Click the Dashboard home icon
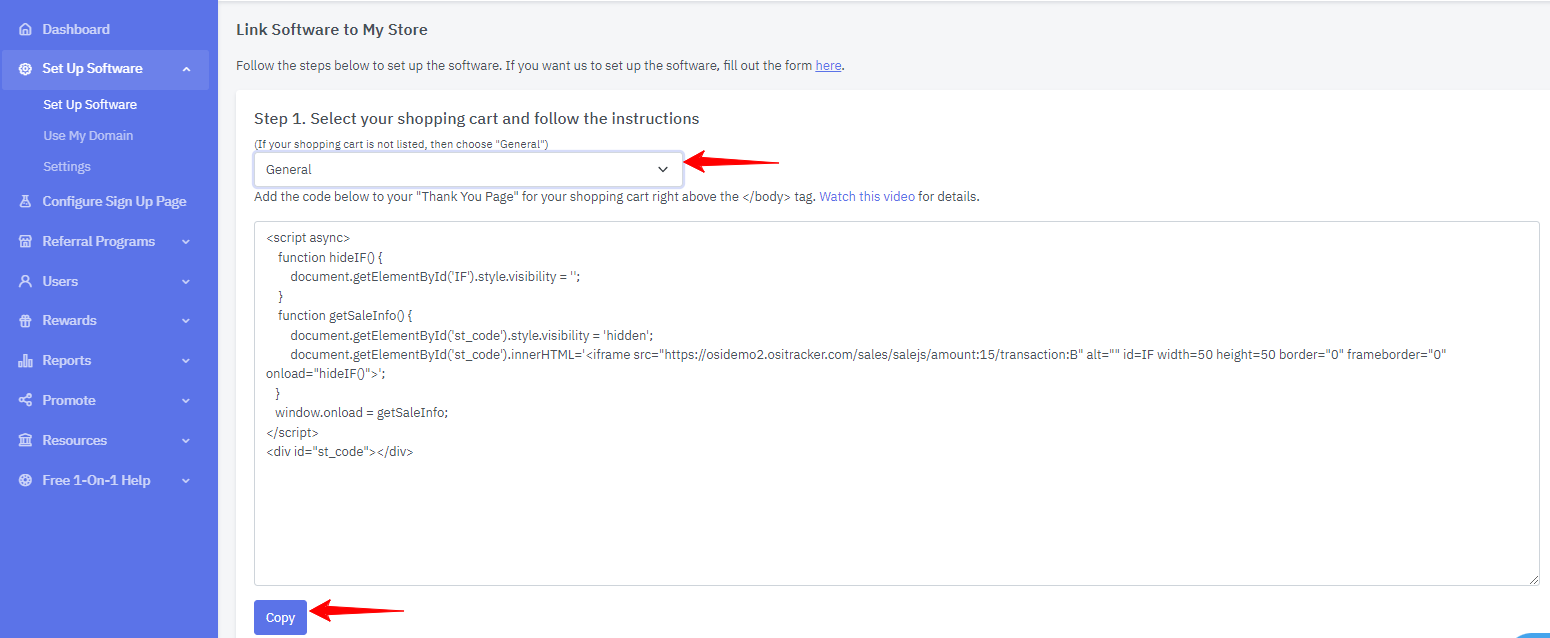The width and height of the screenshot is (1550, 638). pyautogui.click(x=25, y=30)
